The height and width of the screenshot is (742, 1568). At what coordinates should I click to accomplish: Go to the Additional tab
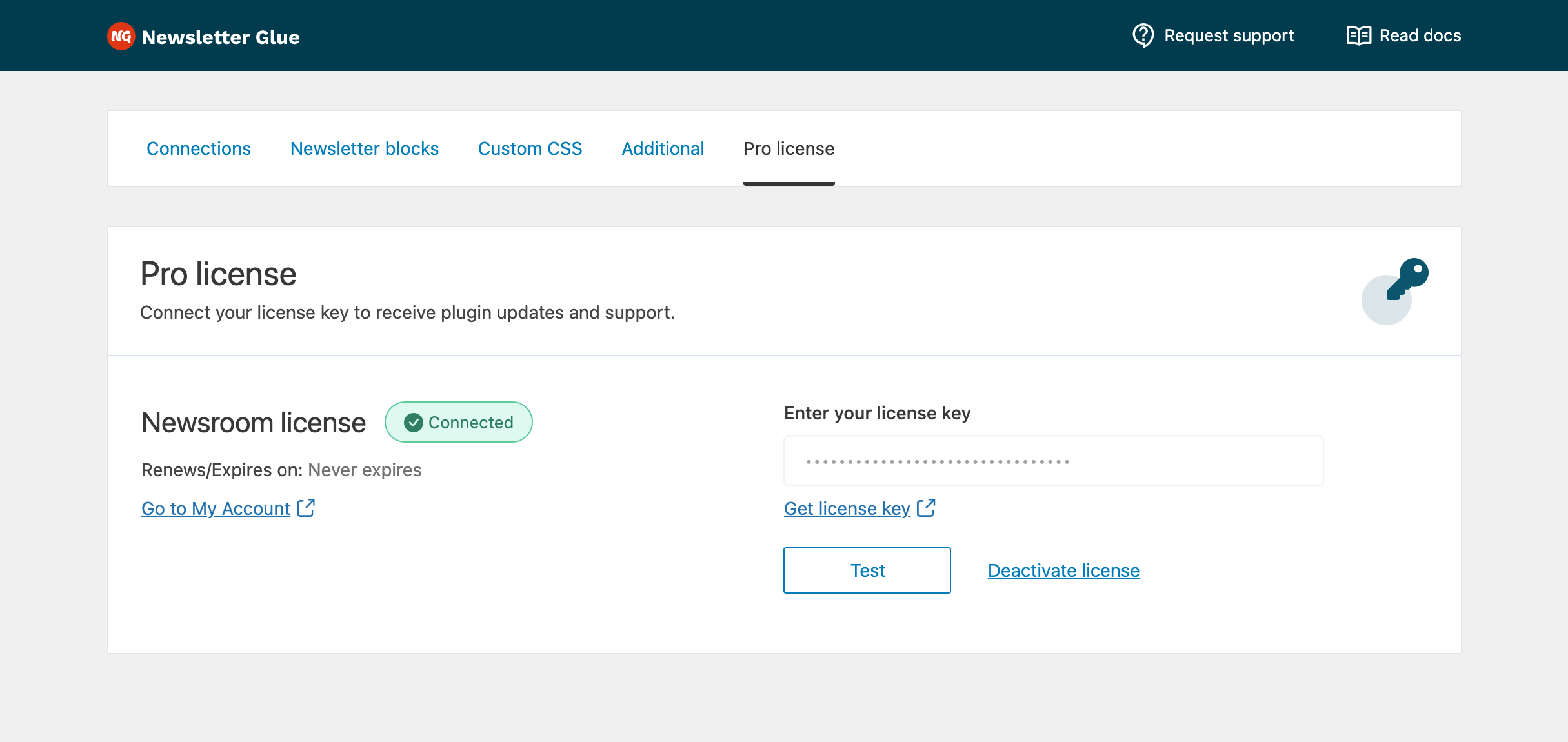click(x=663, y=148)
